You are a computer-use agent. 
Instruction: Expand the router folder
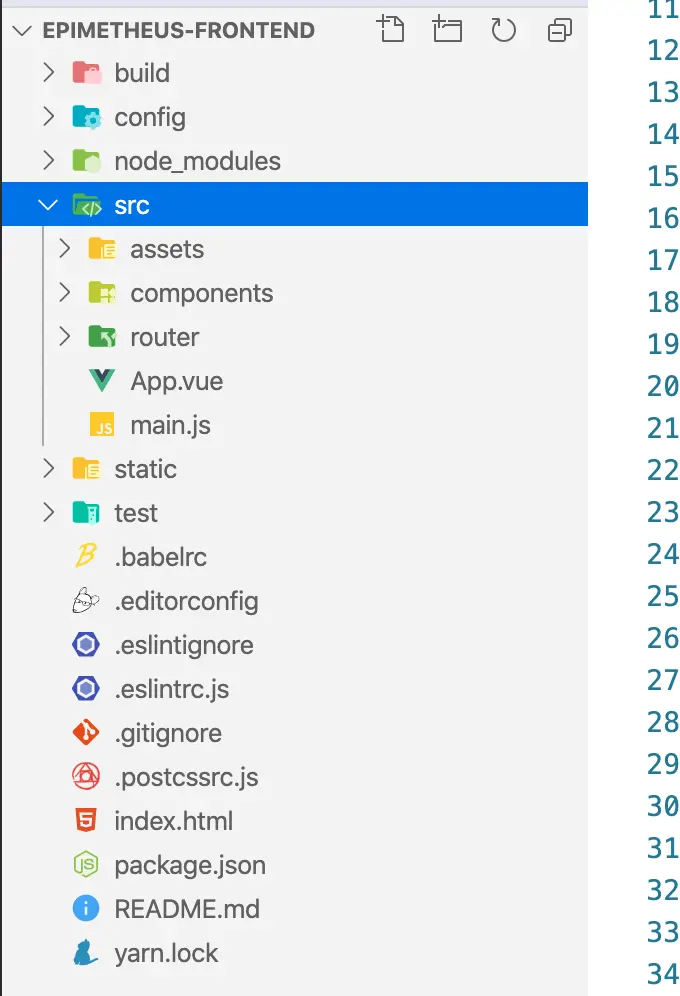[63, 337]
